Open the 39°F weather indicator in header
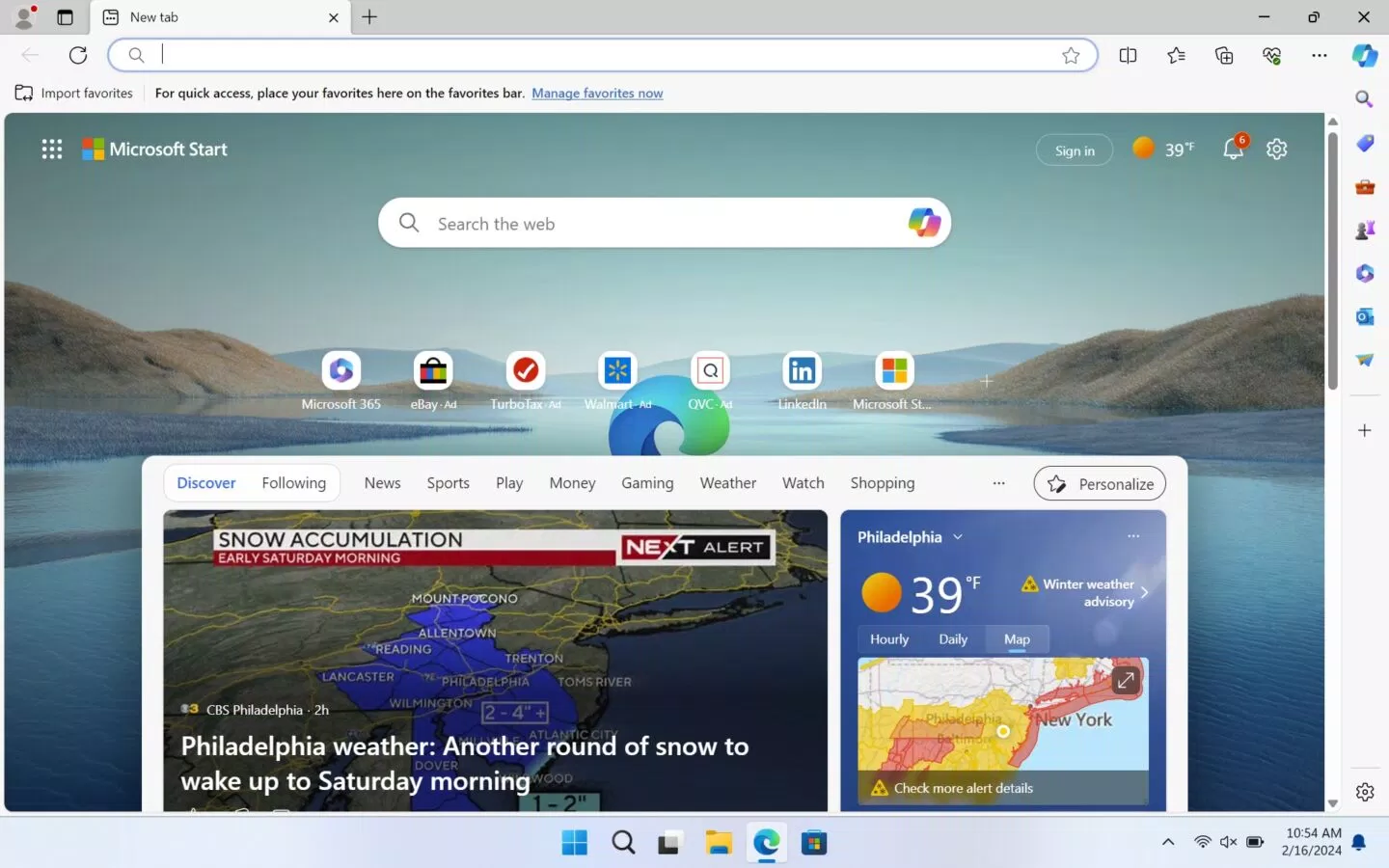This screenshot has width=1389, height=868. pyautogui.click(x=1163, y=149)
